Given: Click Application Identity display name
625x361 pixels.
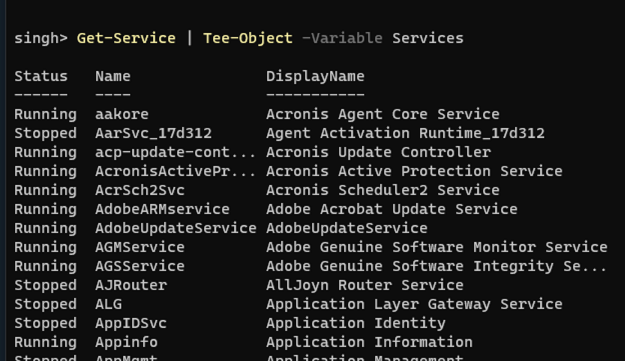Looking at the screenshot, I should 356,324.
